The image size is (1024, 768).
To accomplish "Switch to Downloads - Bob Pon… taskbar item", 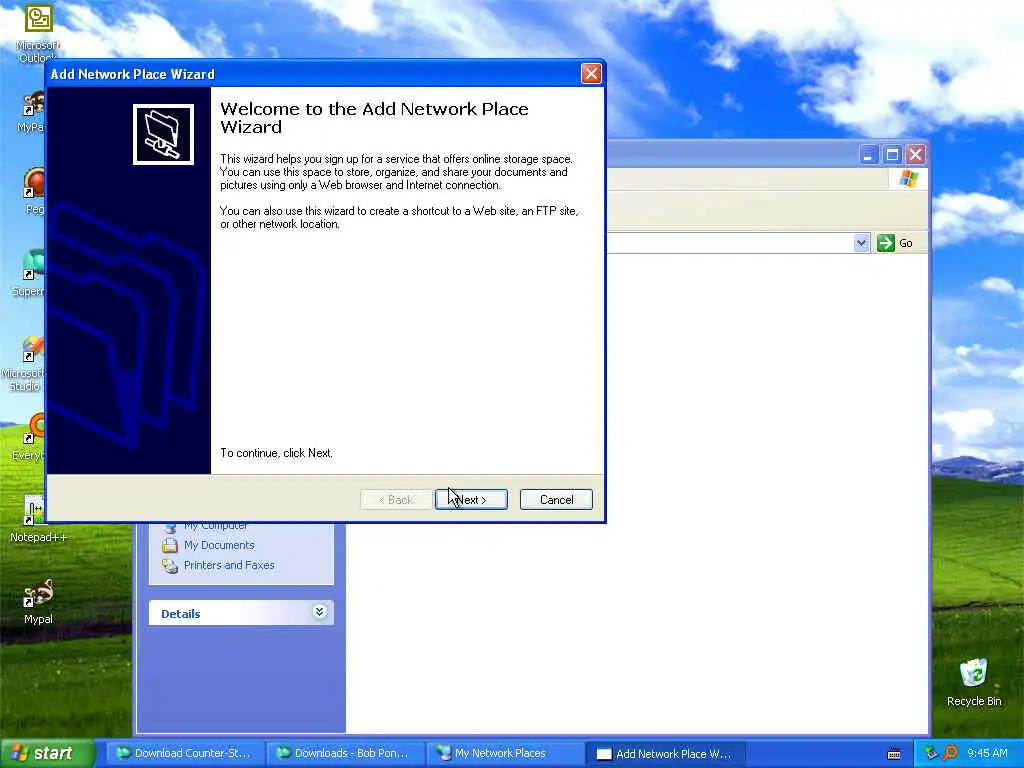I will [x=345, y=753].
